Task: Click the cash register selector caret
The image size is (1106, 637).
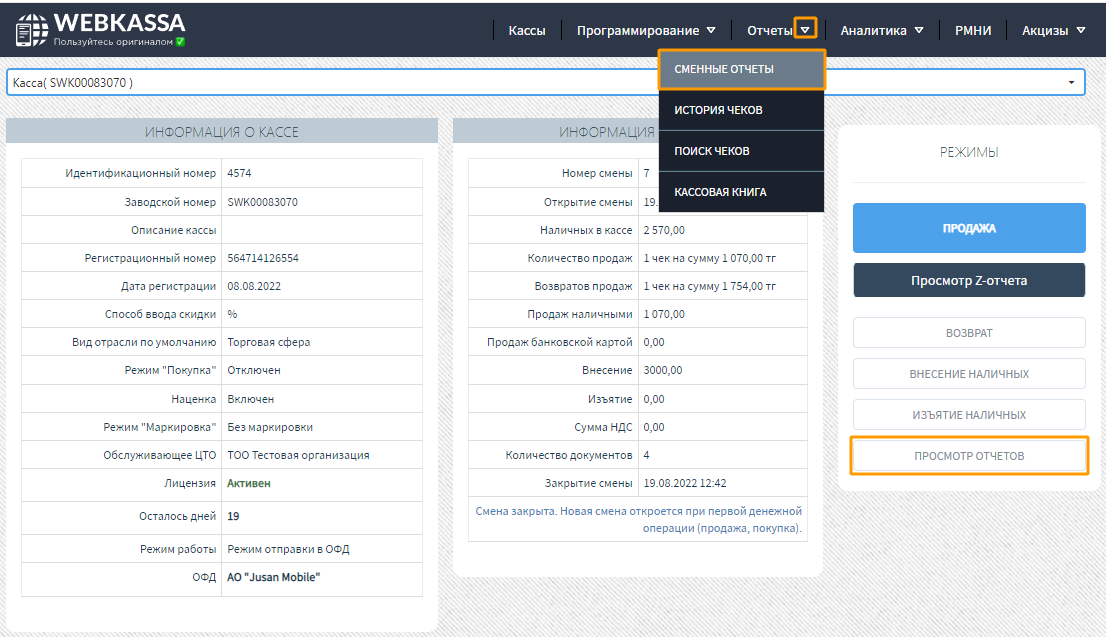Action: (1071, 83)
